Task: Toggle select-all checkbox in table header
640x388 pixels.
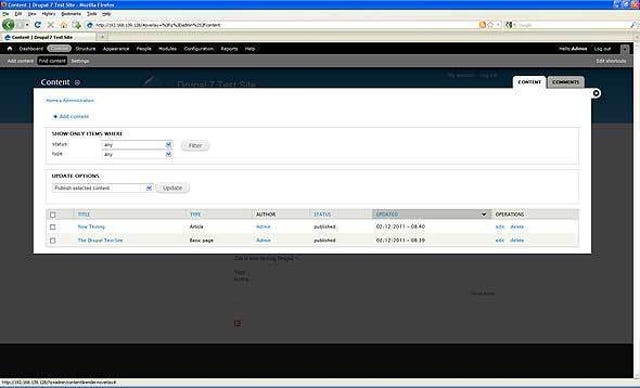Action: (53, 215)
